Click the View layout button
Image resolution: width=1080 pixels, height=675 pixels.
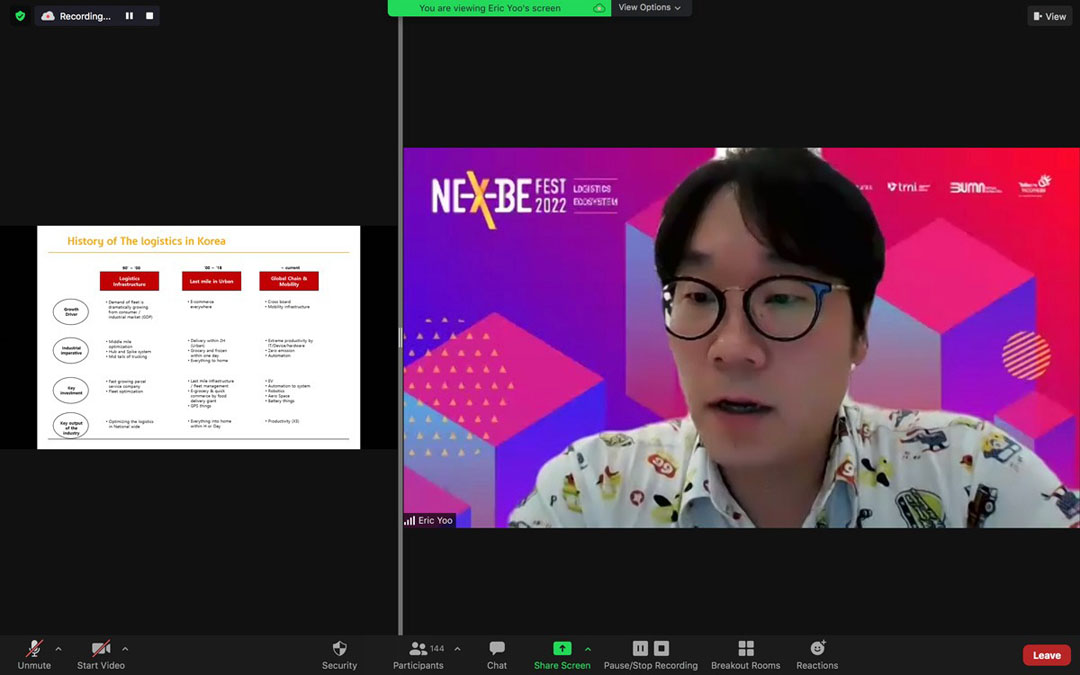click(x=1050, y=16)
